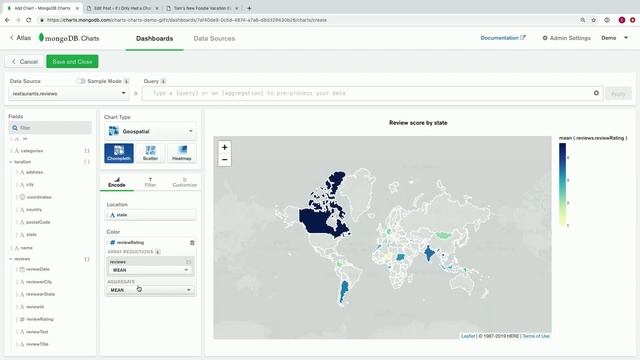Screen dimensions: 640x360
Task: Click the fields filter search box
Action: 50,128
